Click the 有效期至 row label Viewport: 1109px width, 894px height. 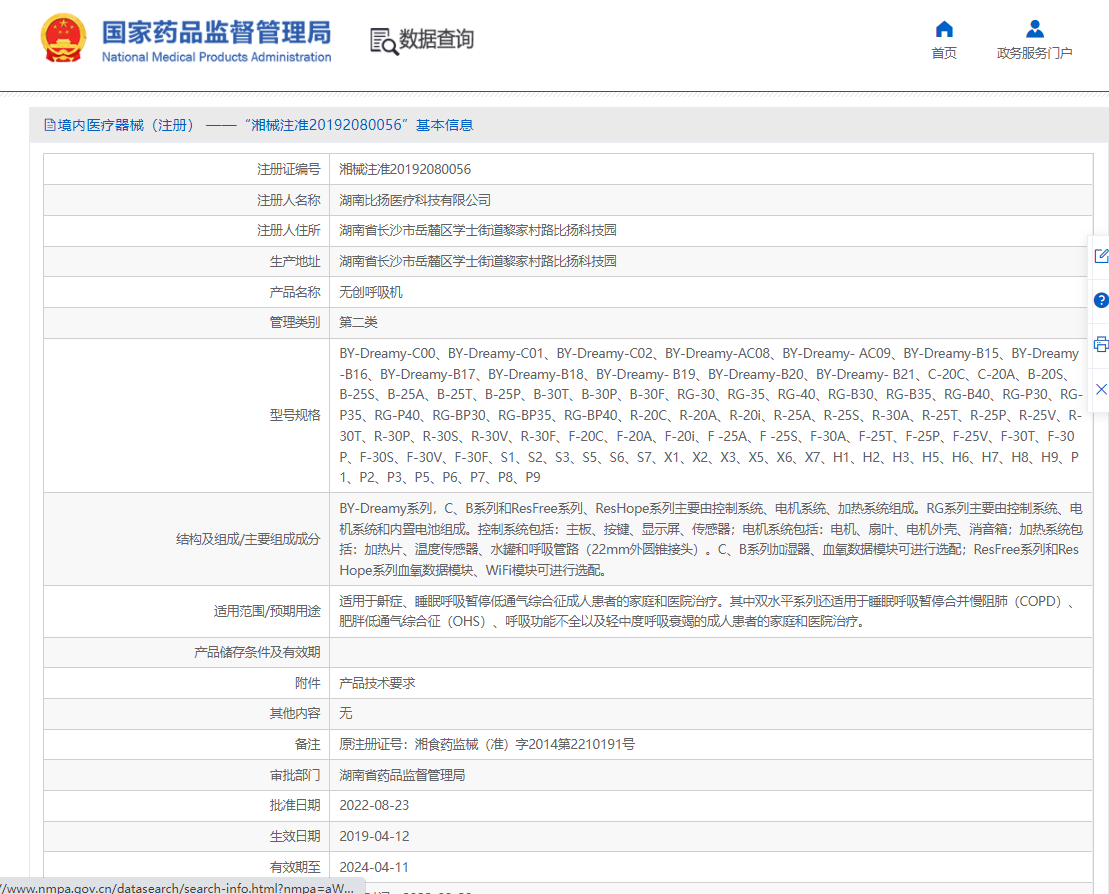click(295, 867)
